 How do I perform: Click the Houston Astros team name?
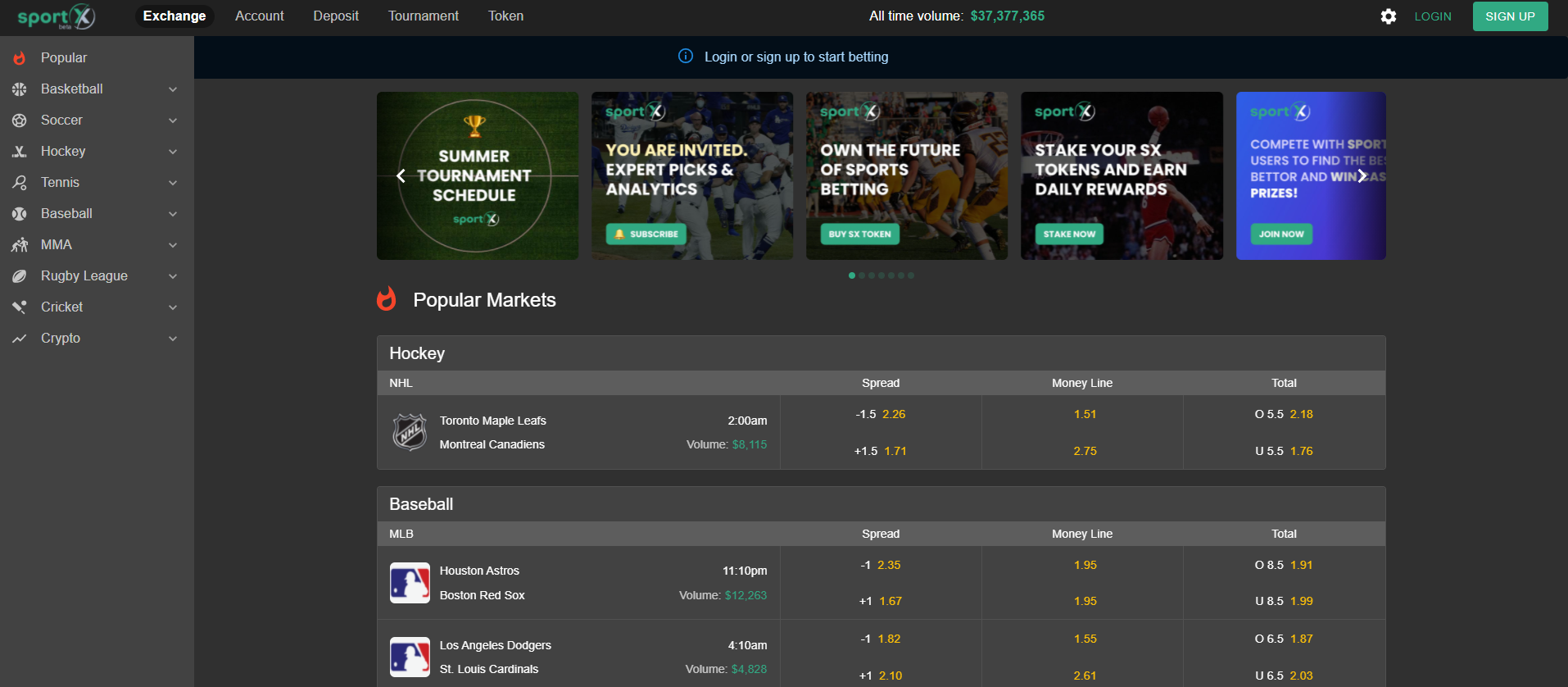pyautogui.click(x=479, y=571)
